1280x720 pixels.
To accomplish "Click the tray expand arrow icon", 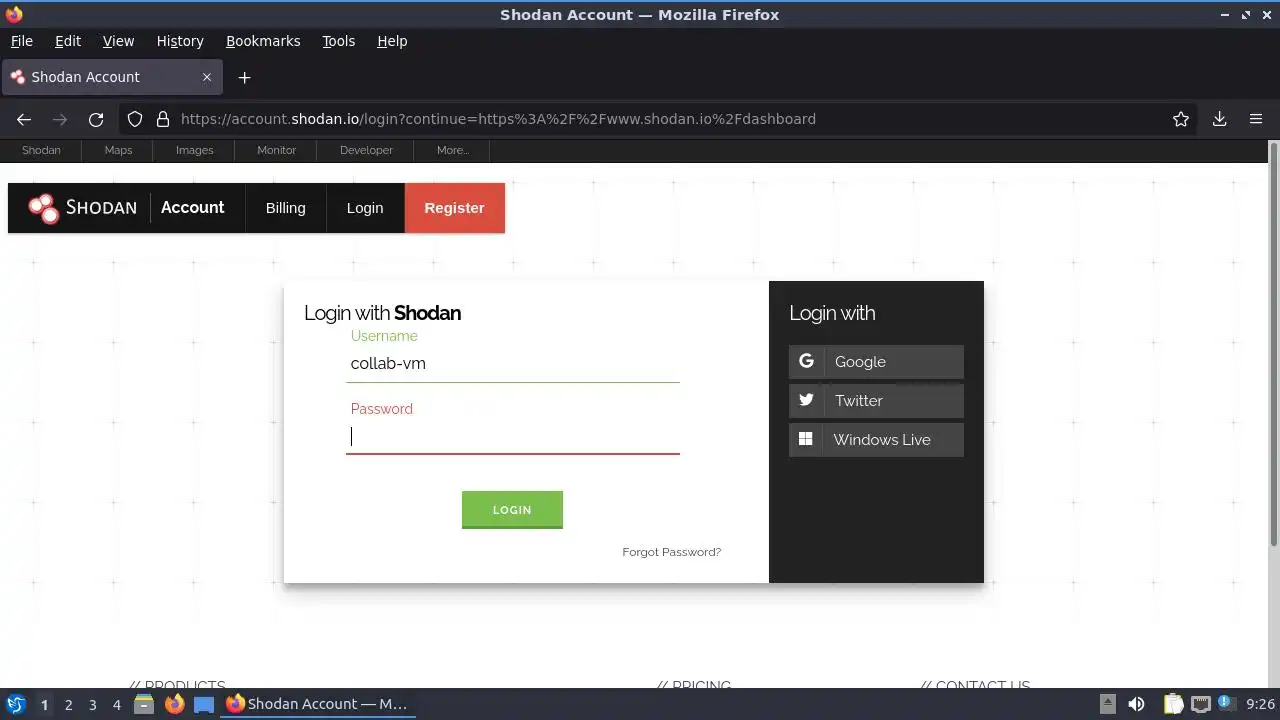I will 1108,704.
